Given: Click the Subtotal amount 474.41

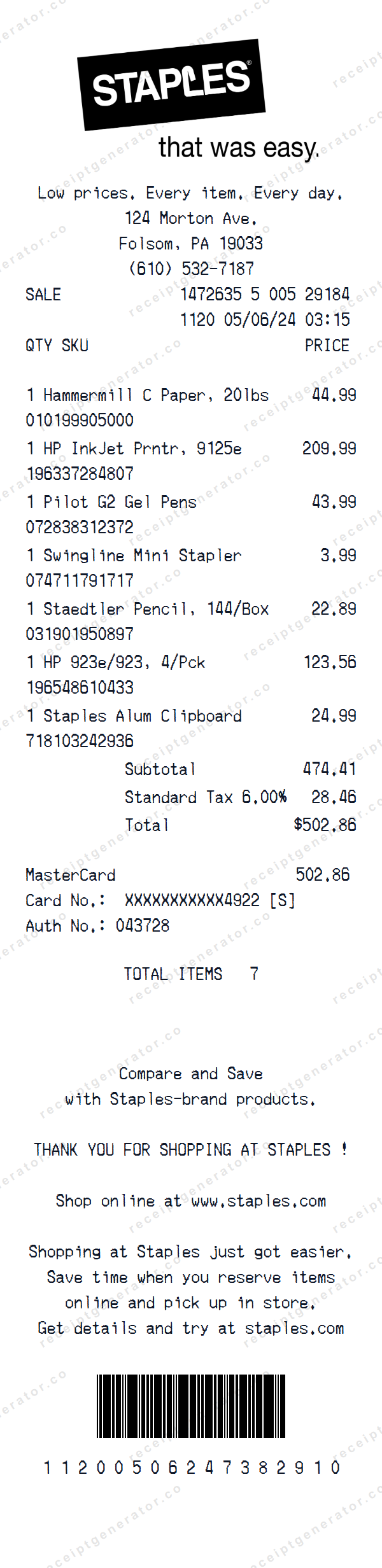Looking at the screenshot, I should [329, 769].
